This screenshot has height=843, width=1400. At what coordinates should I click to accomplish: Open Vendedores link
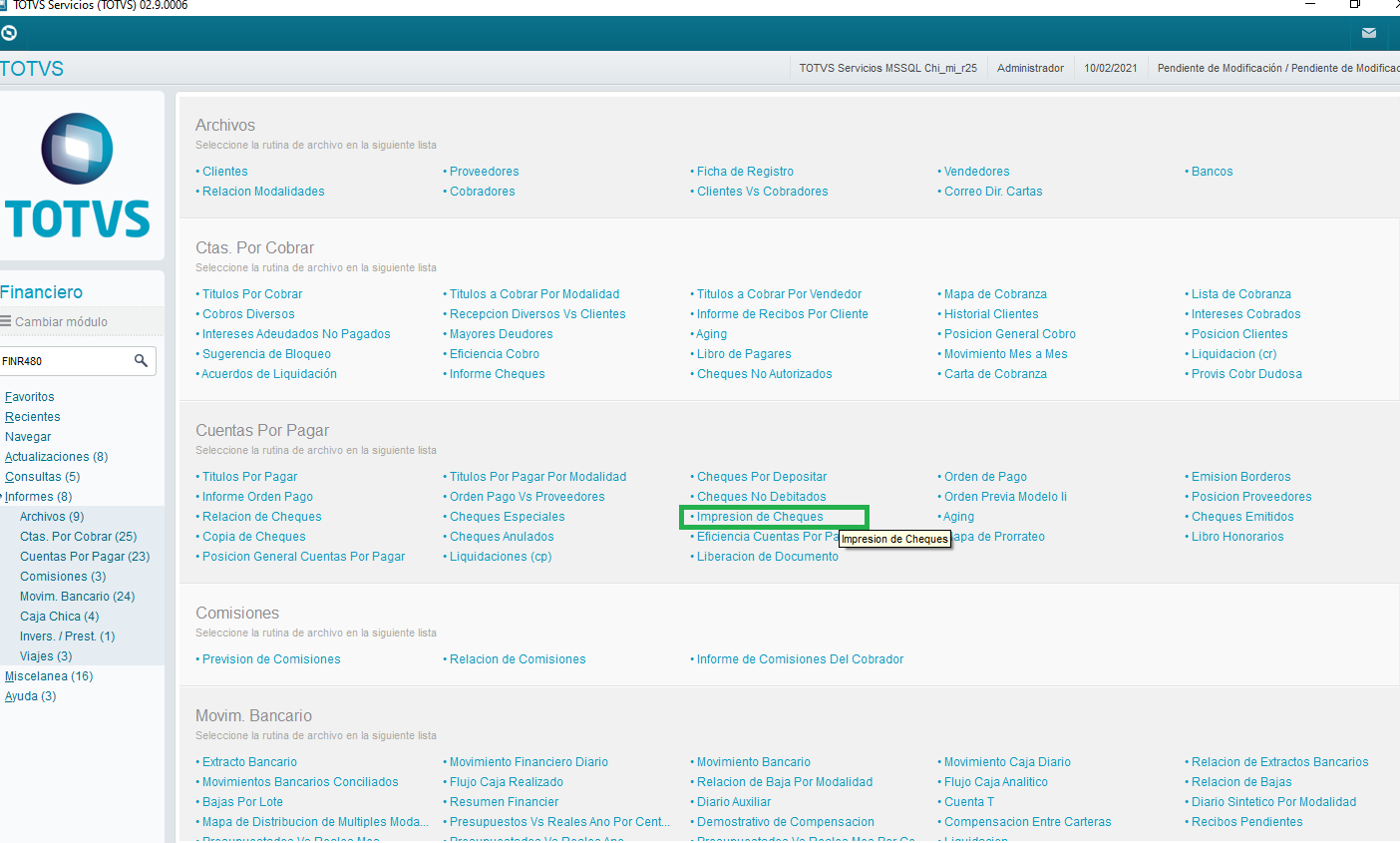click(977, 172)
